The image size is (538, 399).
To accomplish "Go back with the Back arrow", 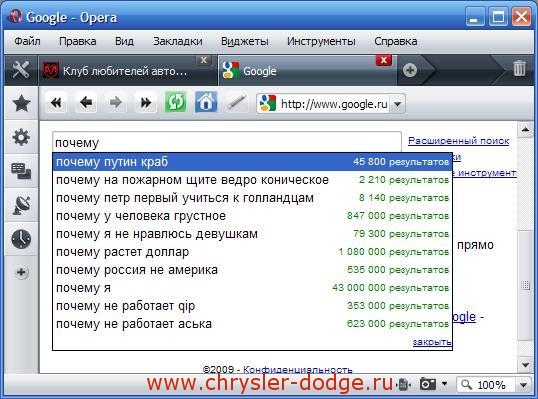I will point(86,102).
